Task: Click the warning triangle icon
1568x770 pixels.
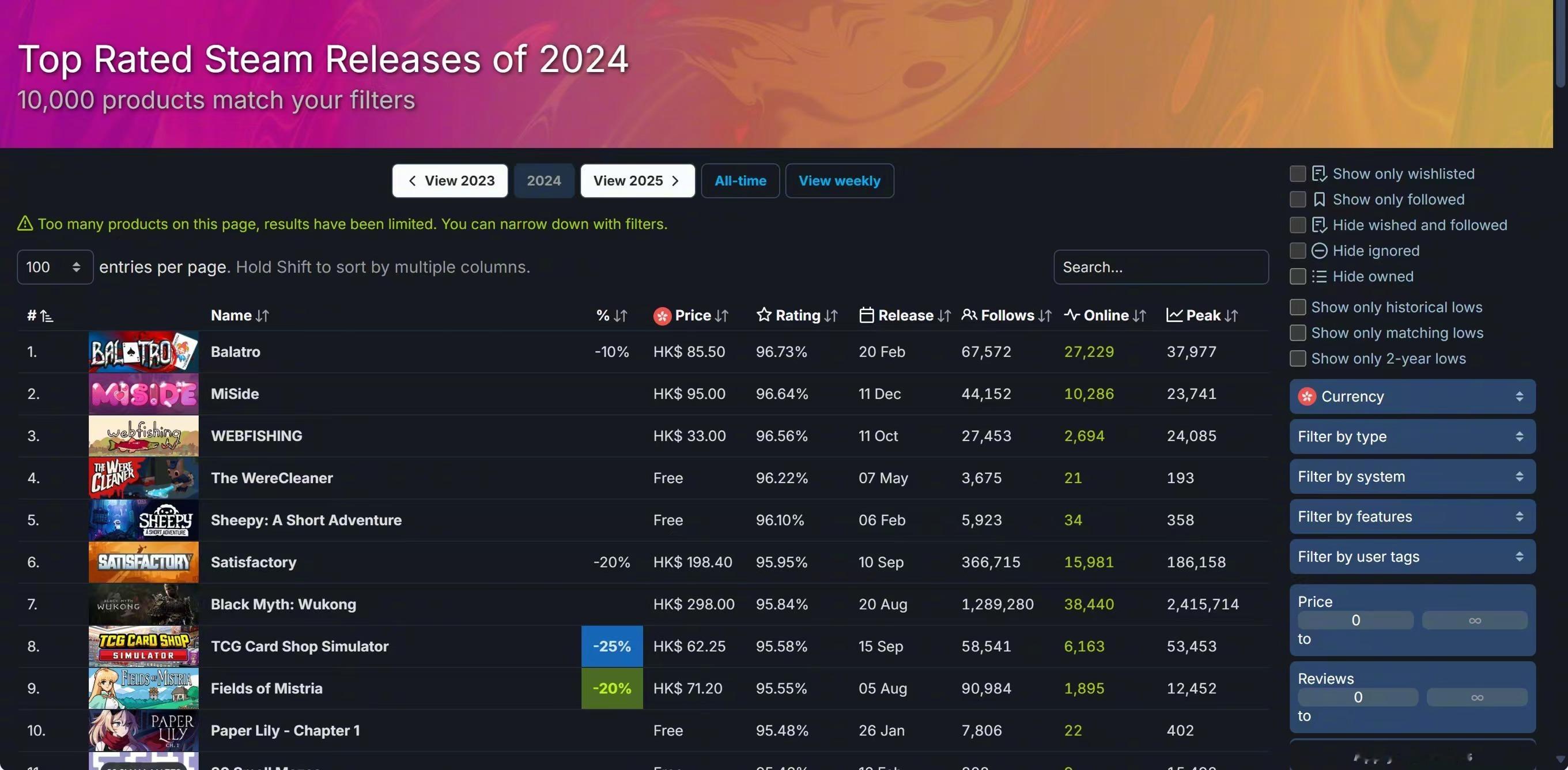Action: pyautogui.click(x=25, y=224)
